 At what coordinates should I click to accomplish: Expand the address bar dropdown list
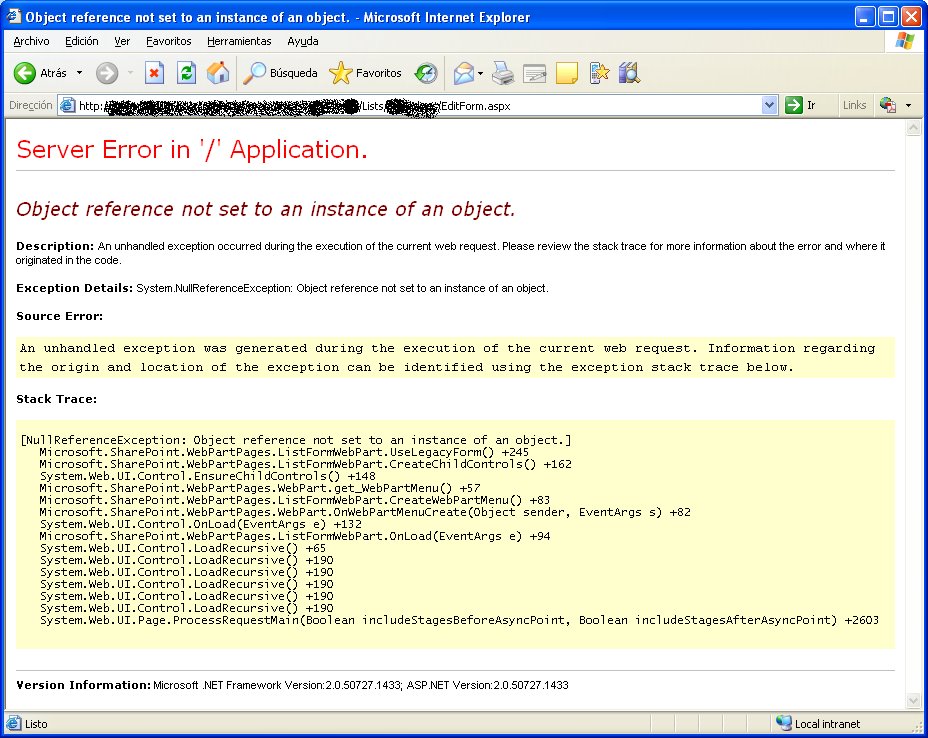coord(769,105)
